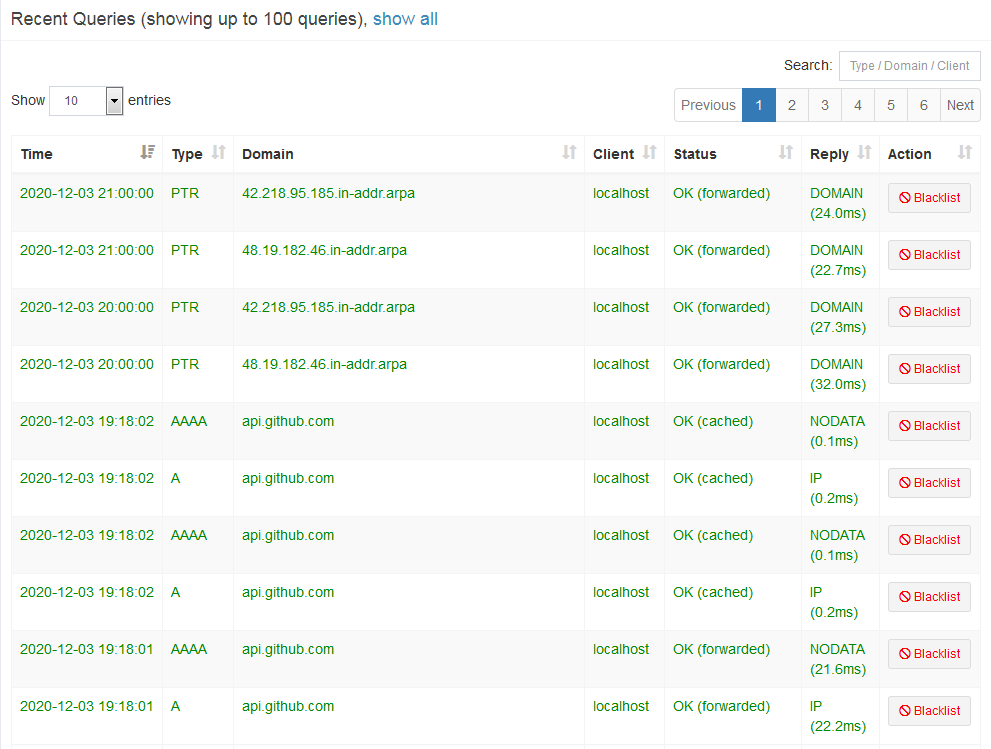The height and width of the screenshot is (749, 991).
Task: Jump to pagination page 6
Action: point(923,105)
